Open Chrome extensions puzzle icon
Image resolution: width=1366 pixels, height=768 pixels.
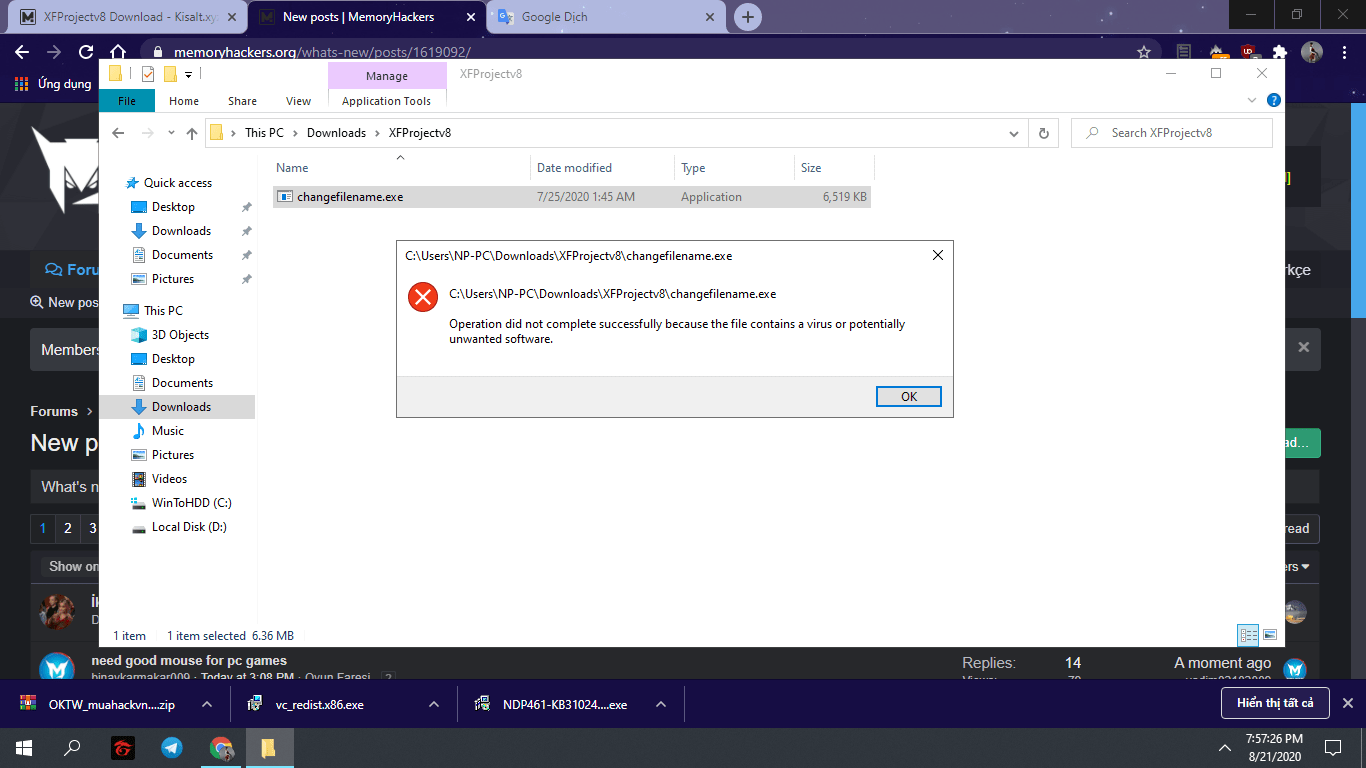click(1279, 52)
